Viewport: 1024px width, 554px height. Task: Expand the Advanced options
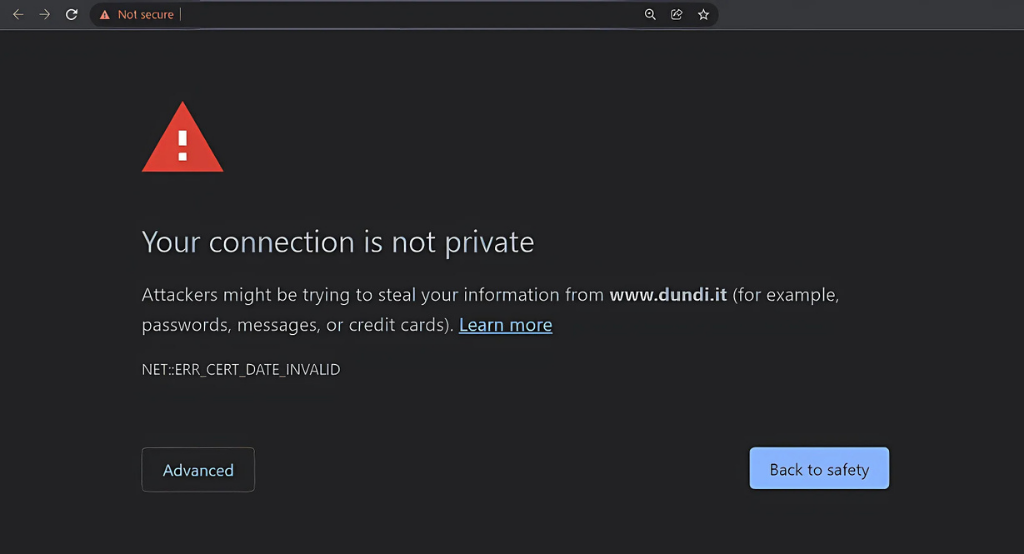(198, 470)
